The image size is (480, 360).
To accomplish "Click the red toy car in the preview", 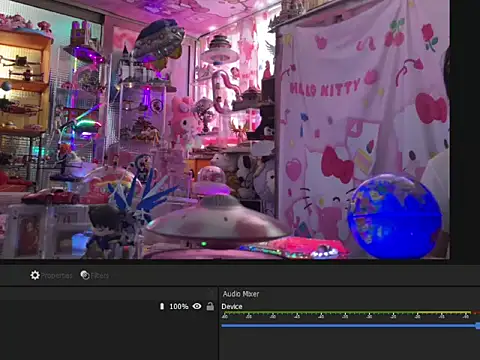I will (x=51, y=196).
